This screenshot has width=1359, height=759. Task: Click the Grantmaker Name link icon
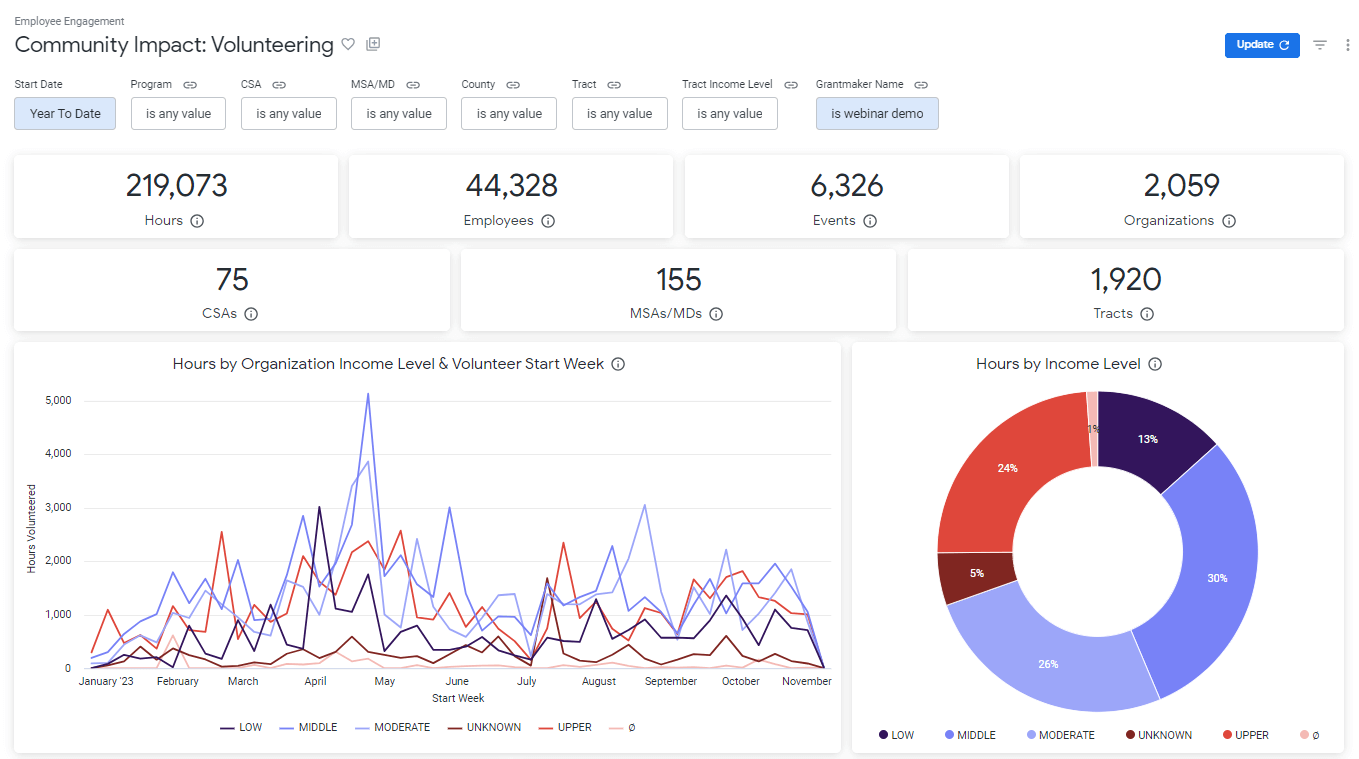coord(921,85)
